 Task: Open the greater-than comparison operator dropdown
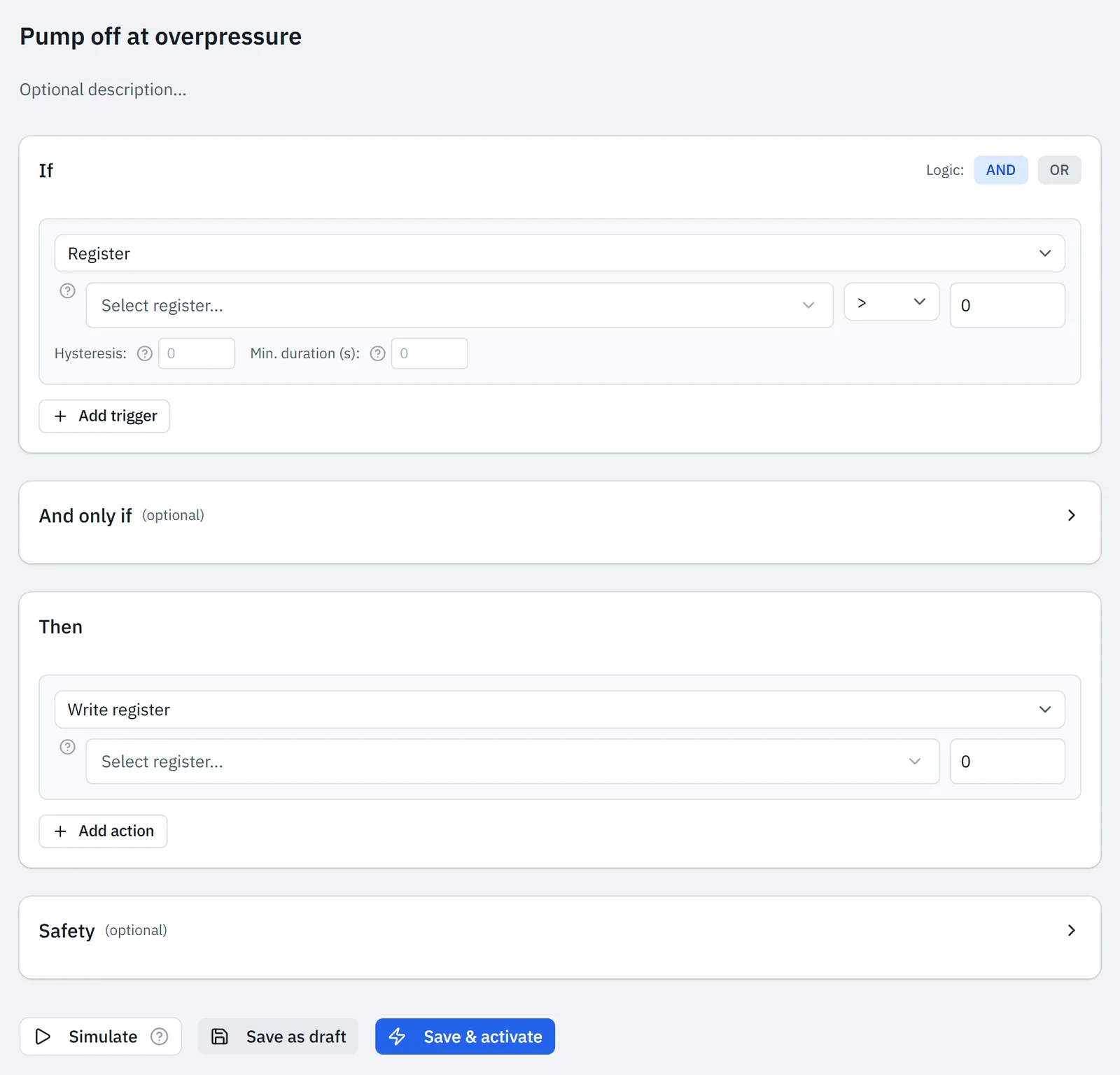pos(891,302)
